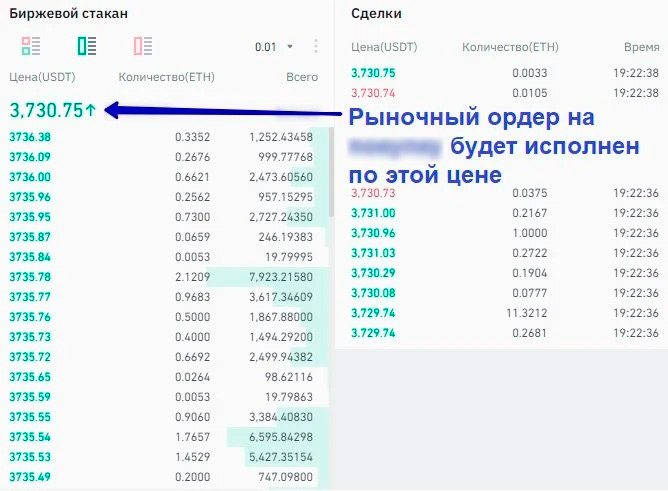Screen dimensions: 668x491
Task: Select order book row priced 3735.54
Action: pyautogui.click(x=164, y=437)
